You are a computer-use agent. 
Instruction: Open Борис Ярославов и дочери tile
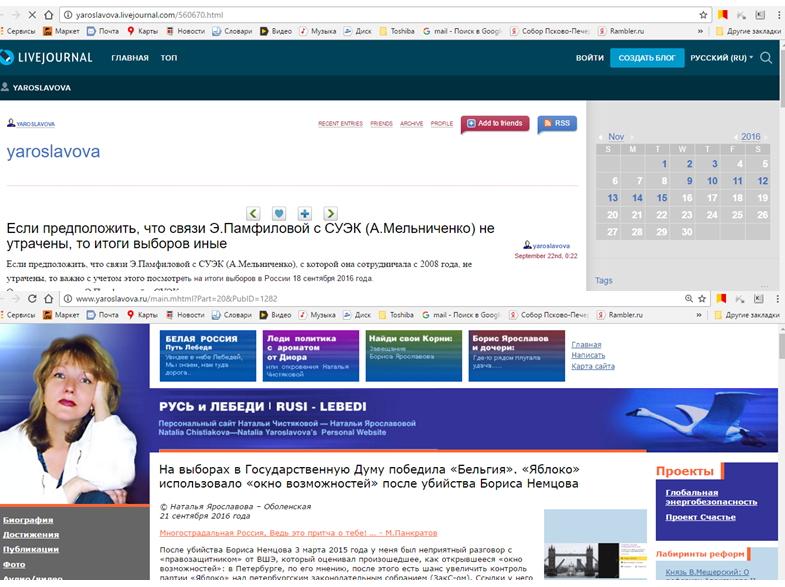click(517, 356)
